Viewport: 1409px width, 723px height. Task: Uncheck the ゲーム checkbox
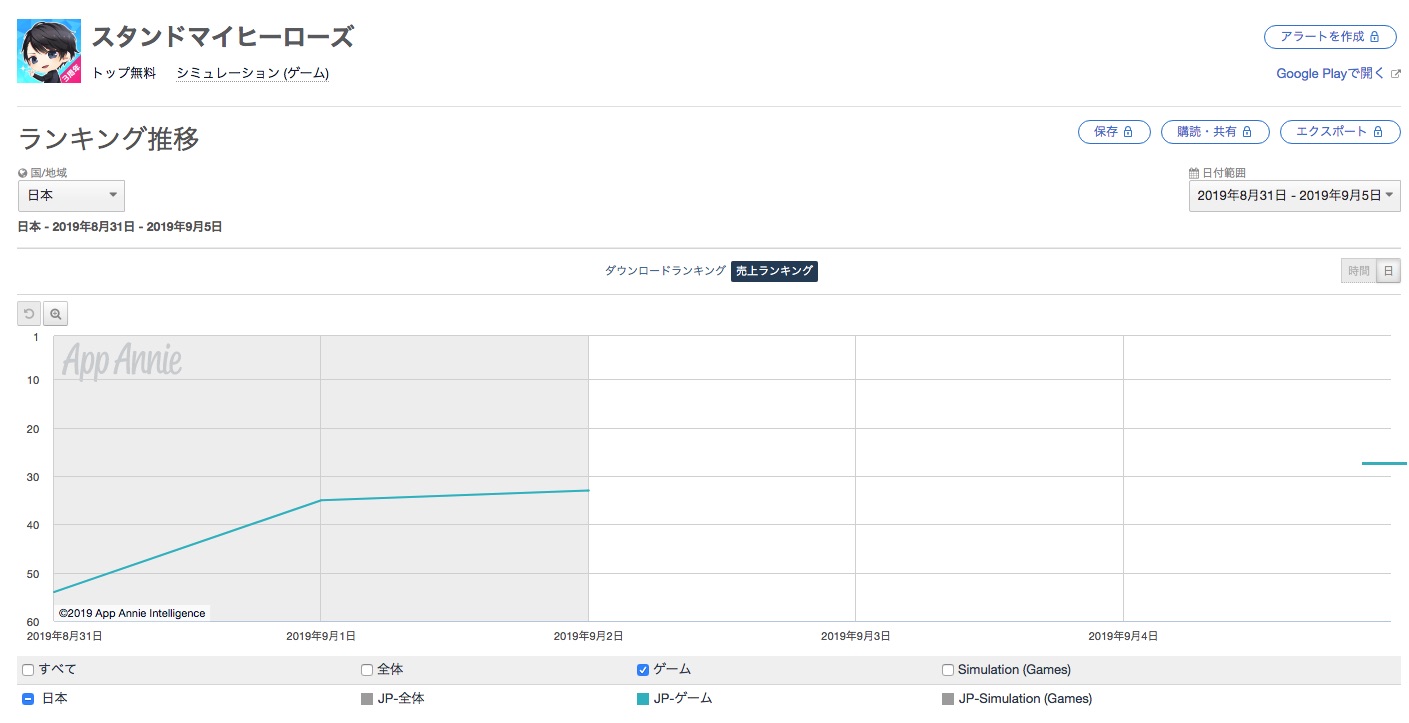643,670
